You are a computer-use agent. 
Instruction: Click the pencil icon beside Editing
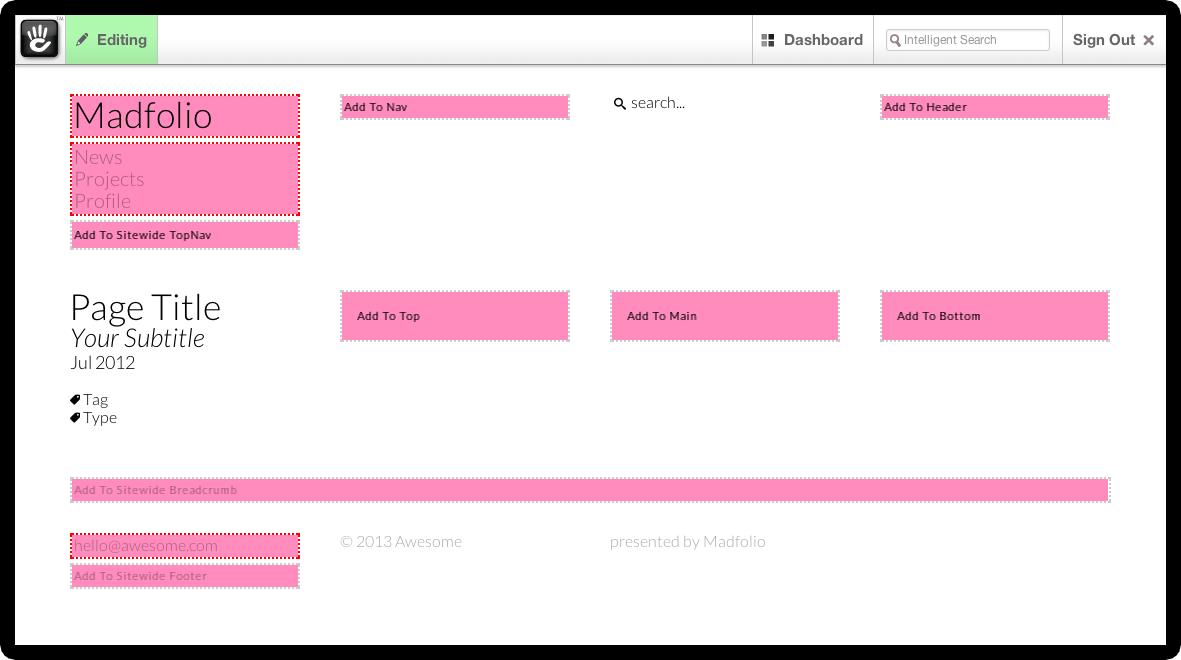(83, 40)
